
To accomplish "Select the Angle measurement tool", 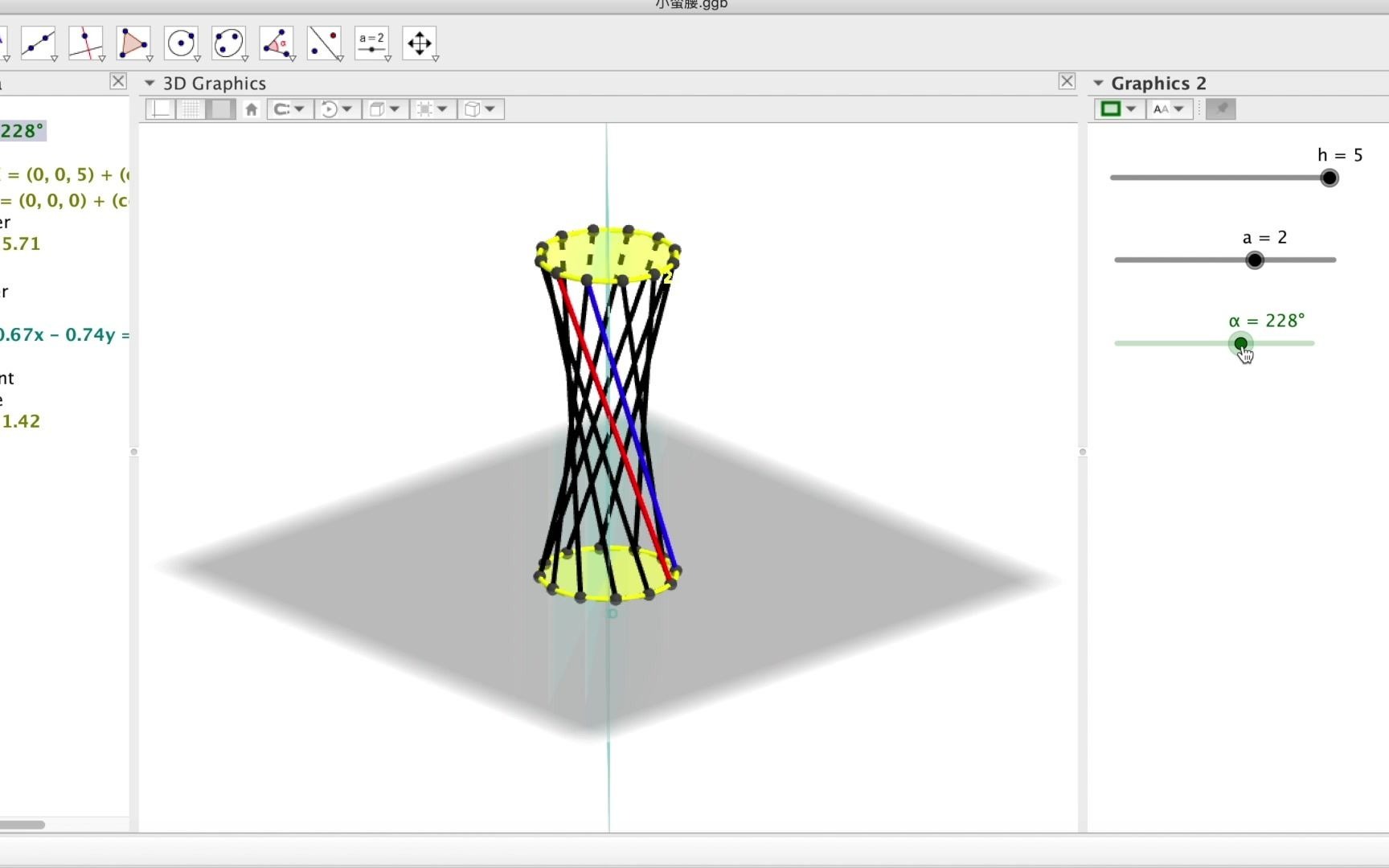I will pos(276,43).
